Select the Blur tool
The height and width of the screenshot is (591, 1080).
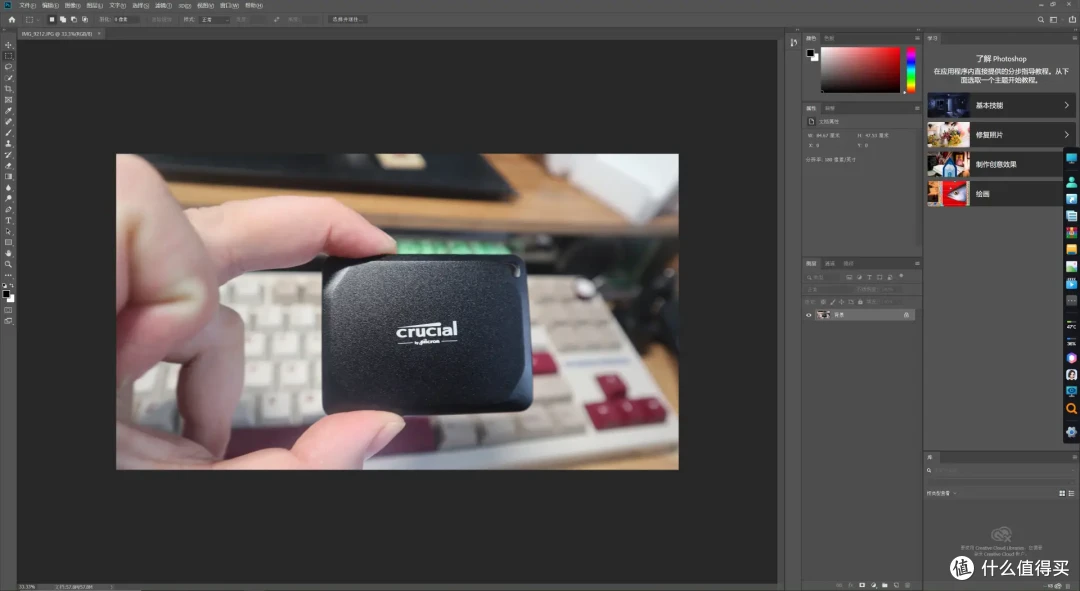(8, 187)
